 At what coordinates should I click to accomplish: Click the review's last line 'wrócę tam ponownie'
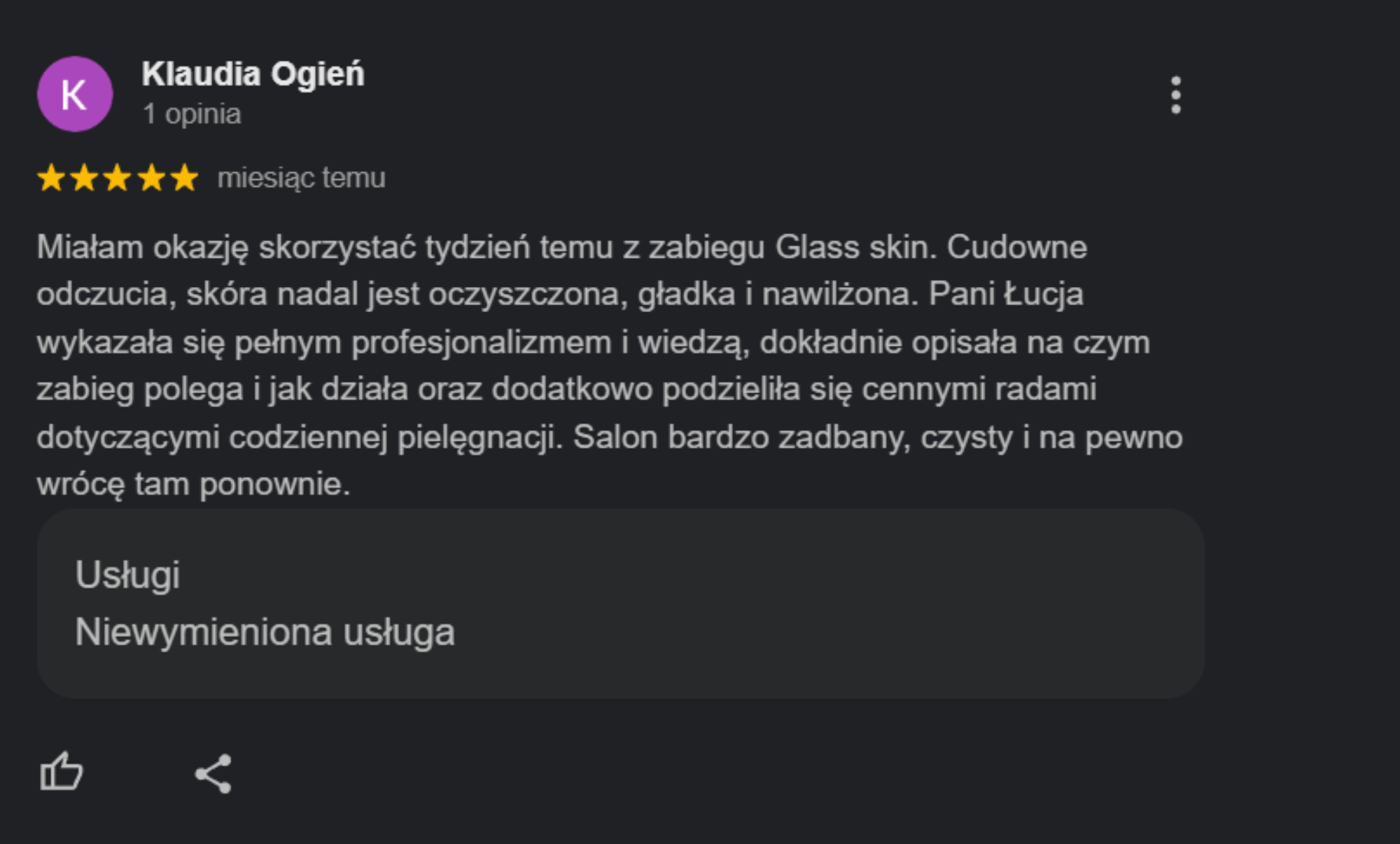pos(193,484)
